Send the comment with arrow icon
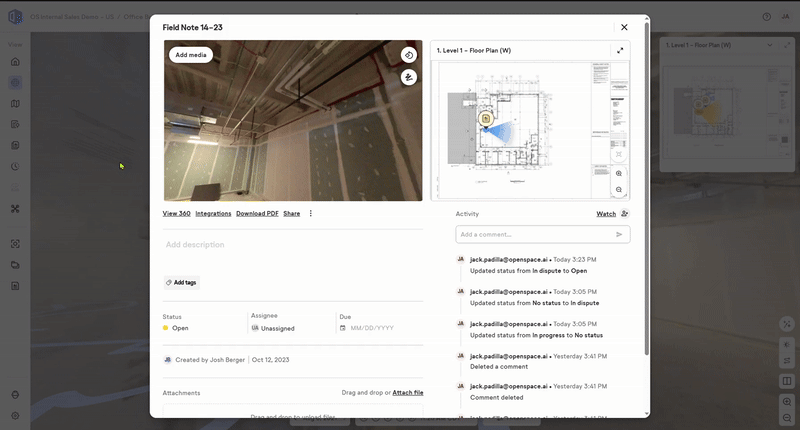 click(x=619, y=235)
